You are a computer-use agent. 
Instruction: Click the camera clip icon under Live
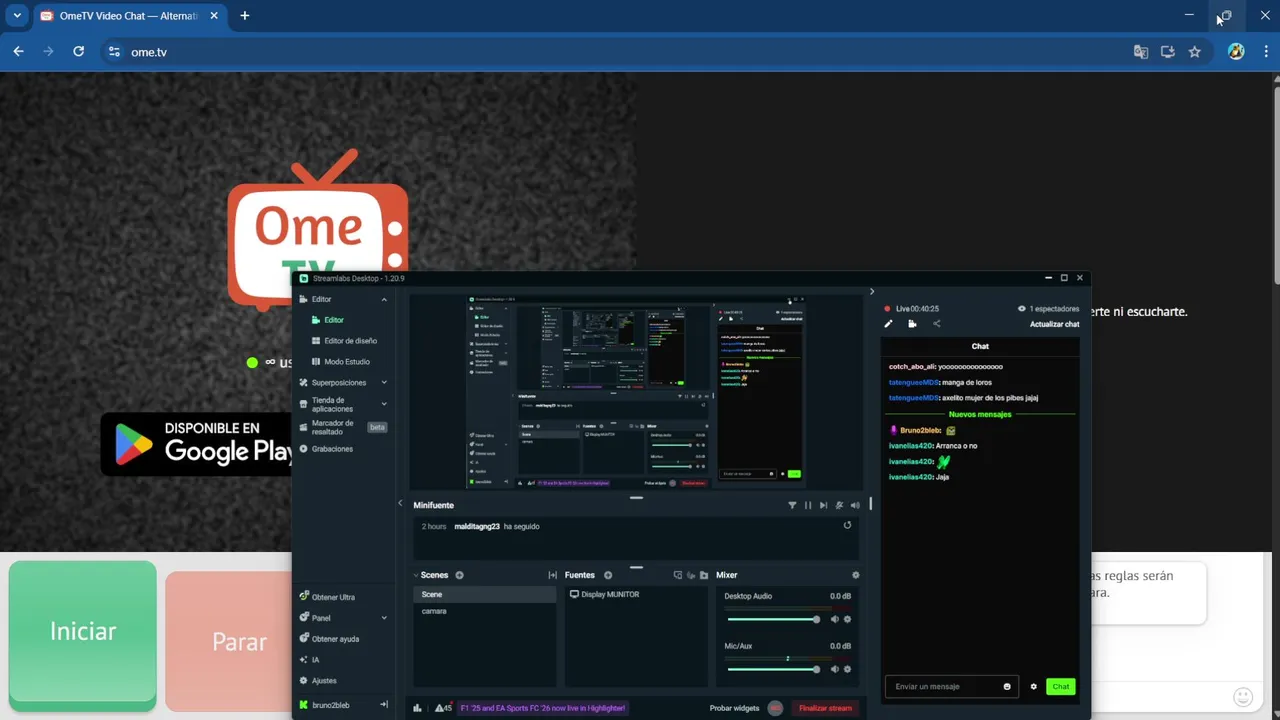[912, 323]
